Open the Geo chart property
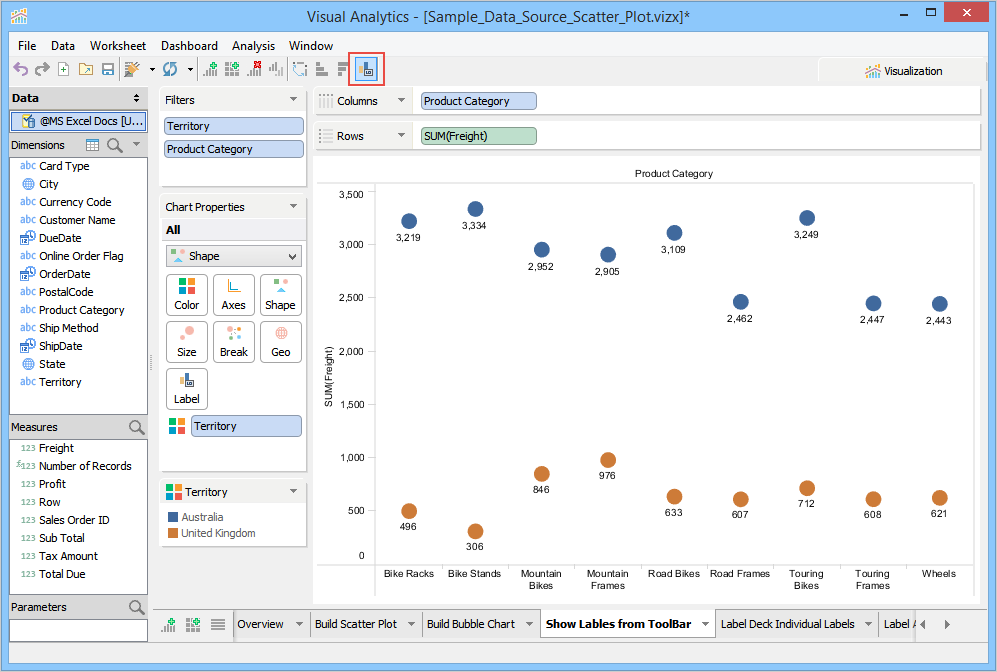This screenshot has height=672, width=997. (x=281, y=342)
